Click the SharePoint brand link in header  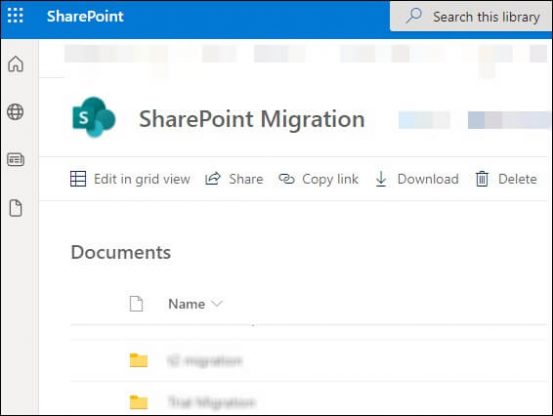coord(85,16)
